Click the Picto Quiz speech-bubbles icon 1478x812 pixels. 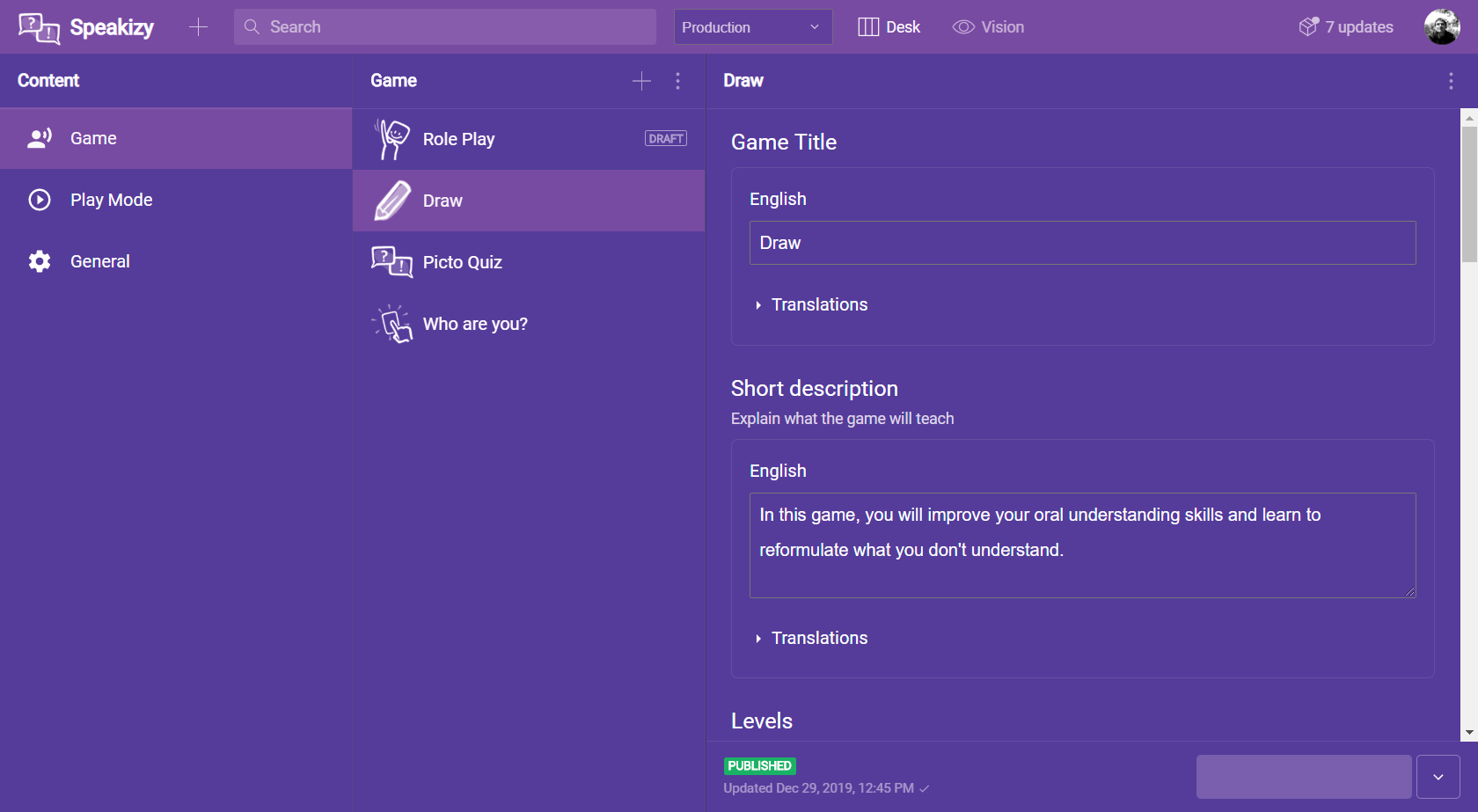(x=391, y=262)
